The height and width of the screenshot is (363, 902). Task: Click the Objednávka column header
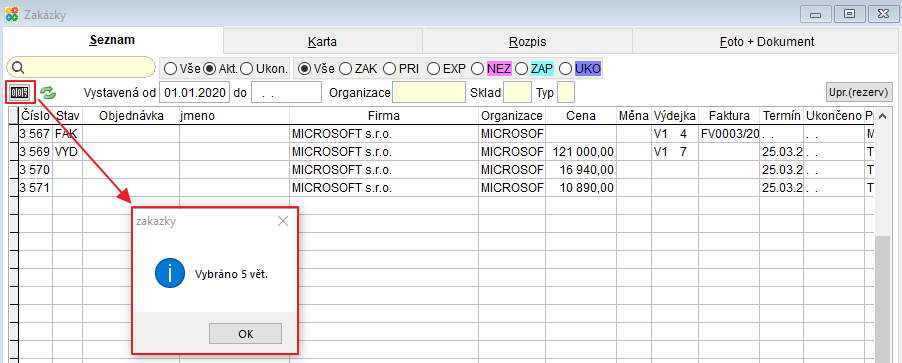point(131,116)
